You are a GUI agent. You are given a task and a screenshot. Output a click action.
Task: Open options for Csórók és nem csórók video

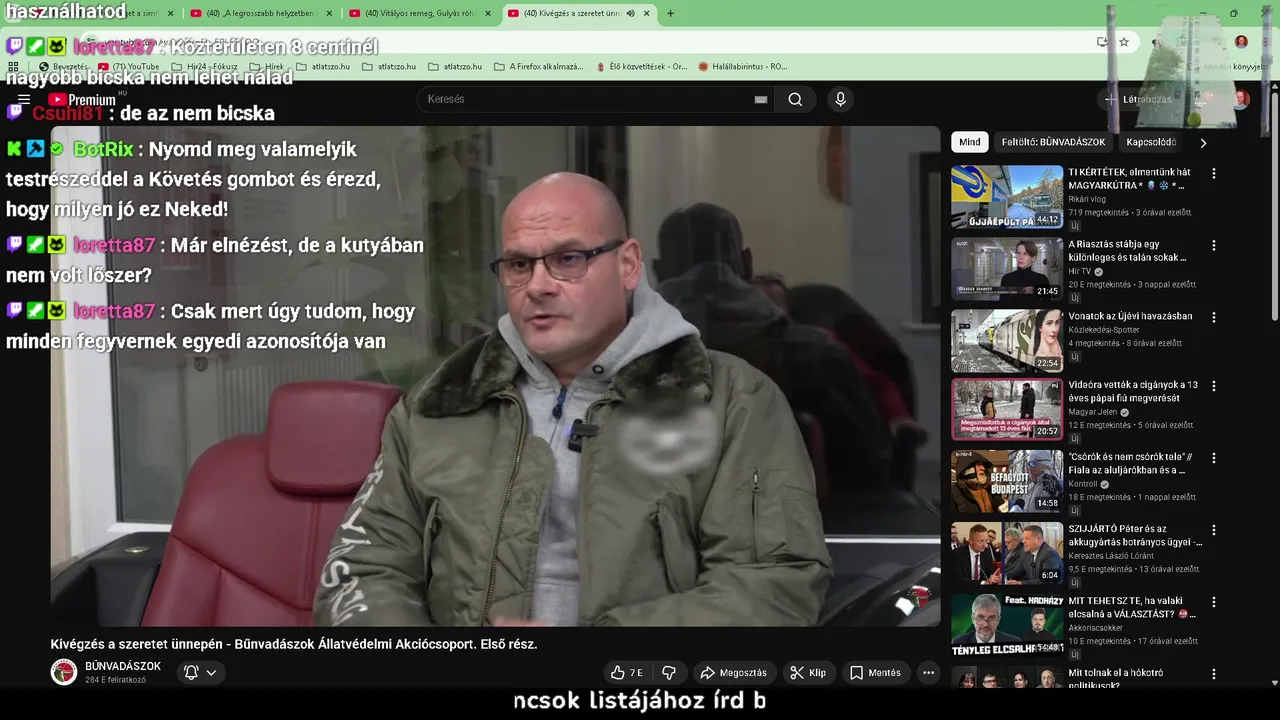pos(1214,458)
